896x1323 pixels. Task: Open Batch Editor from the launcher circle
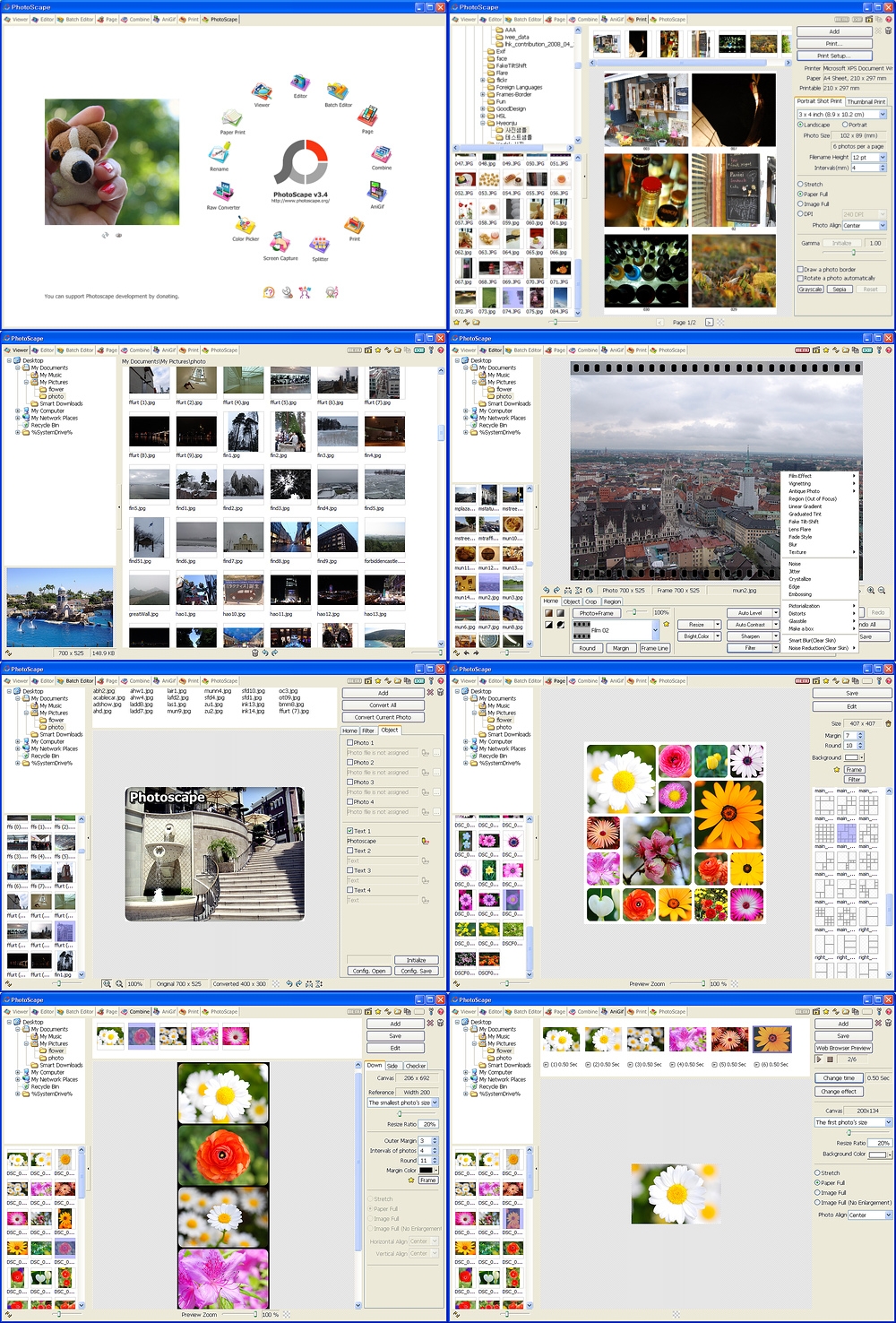(338, 91)
